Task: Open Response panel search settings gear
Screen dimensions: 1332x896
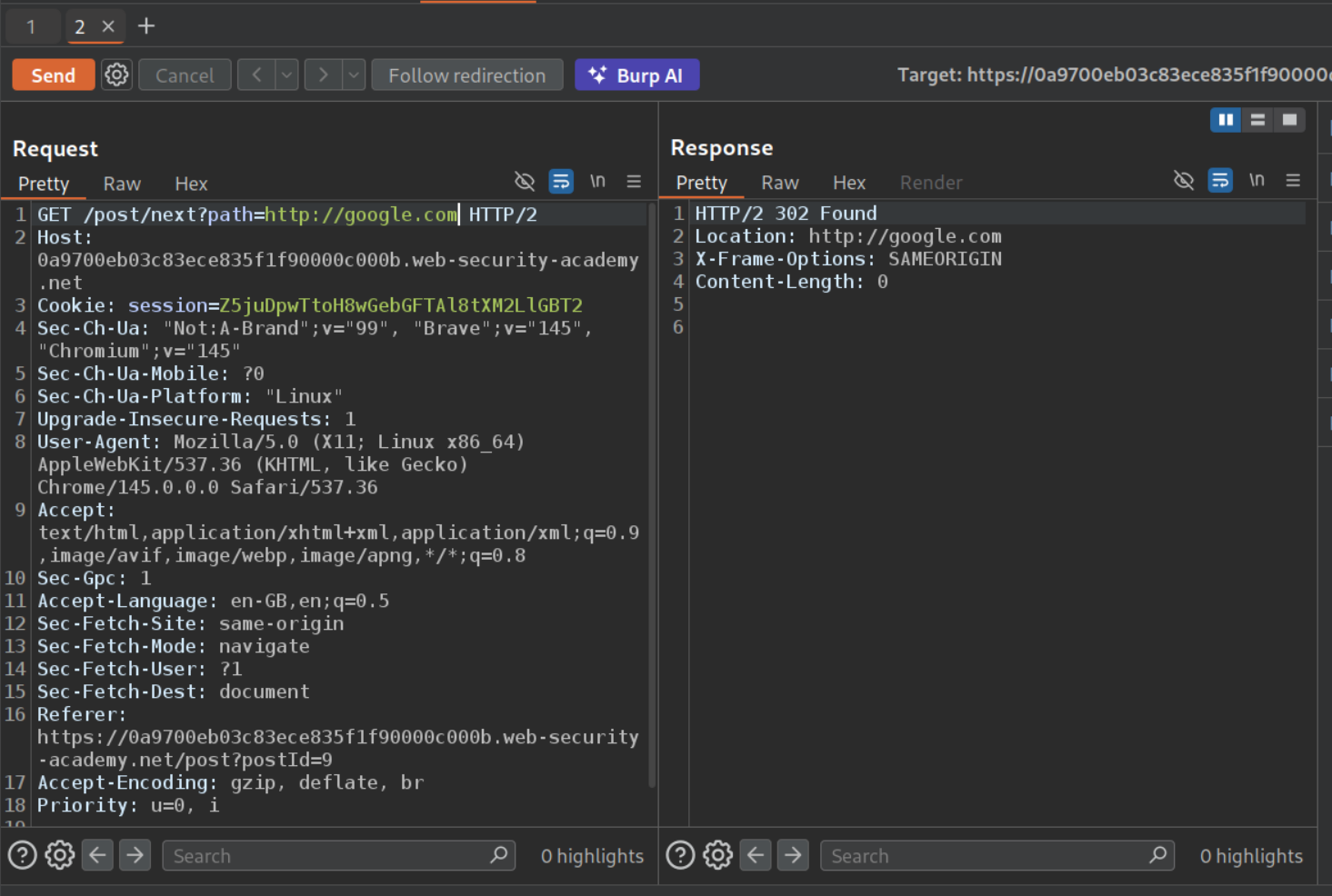Action: pyautogui.click(x=717, y=855)
